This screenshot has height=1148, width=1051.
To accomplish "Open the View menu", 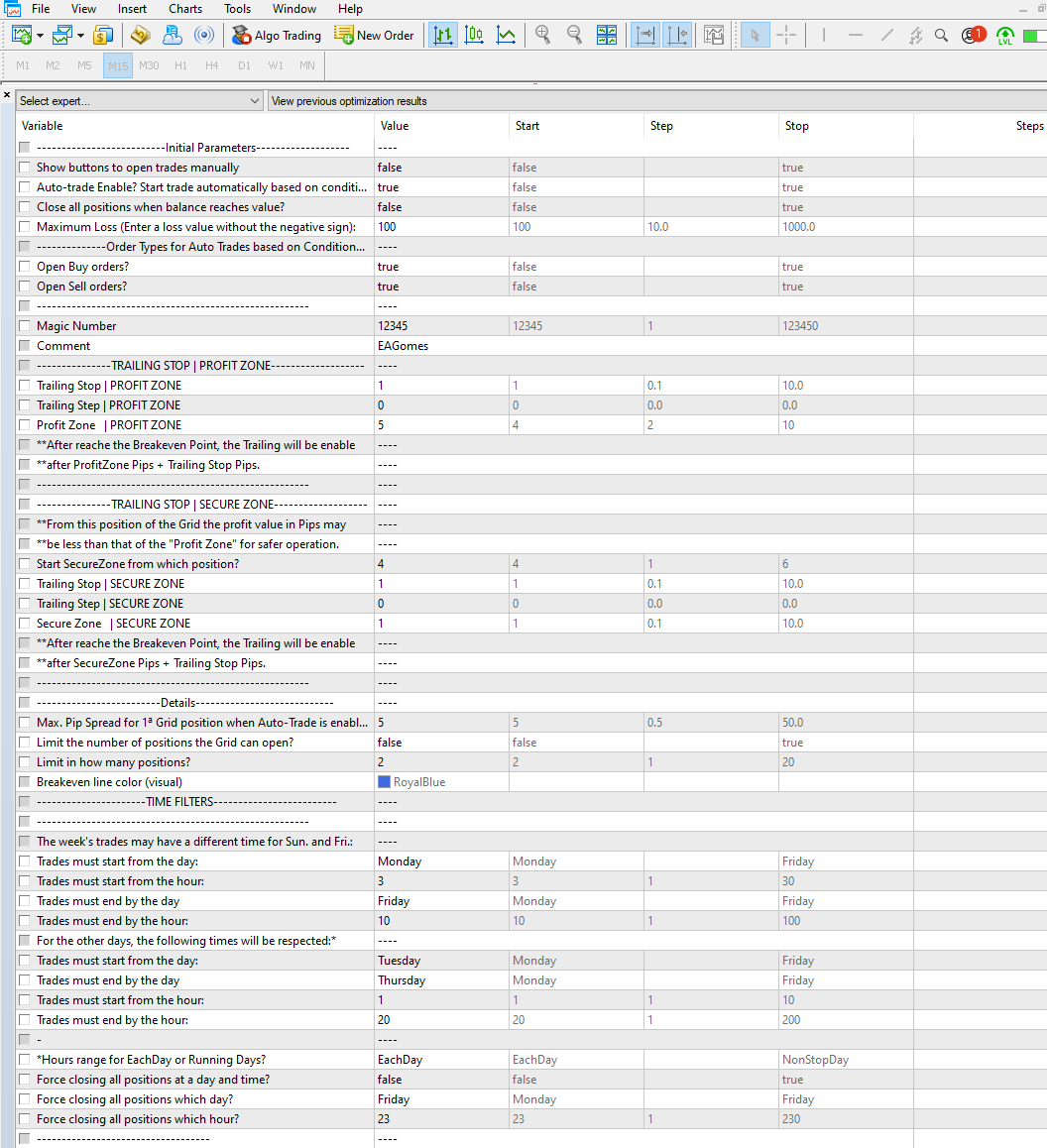I will [x=83, y=9].
